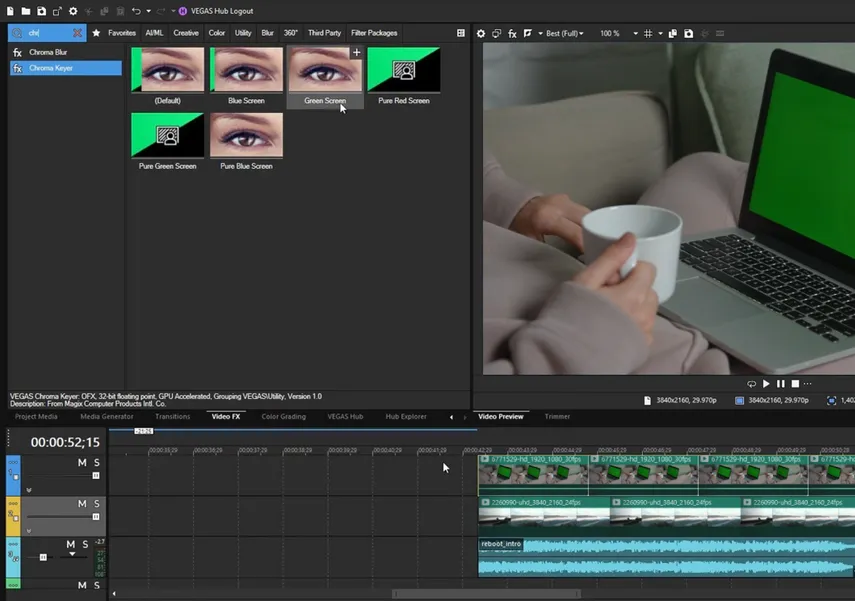Pause the video preview
This screenshot has height=601, width=855.
click(781, 384)
